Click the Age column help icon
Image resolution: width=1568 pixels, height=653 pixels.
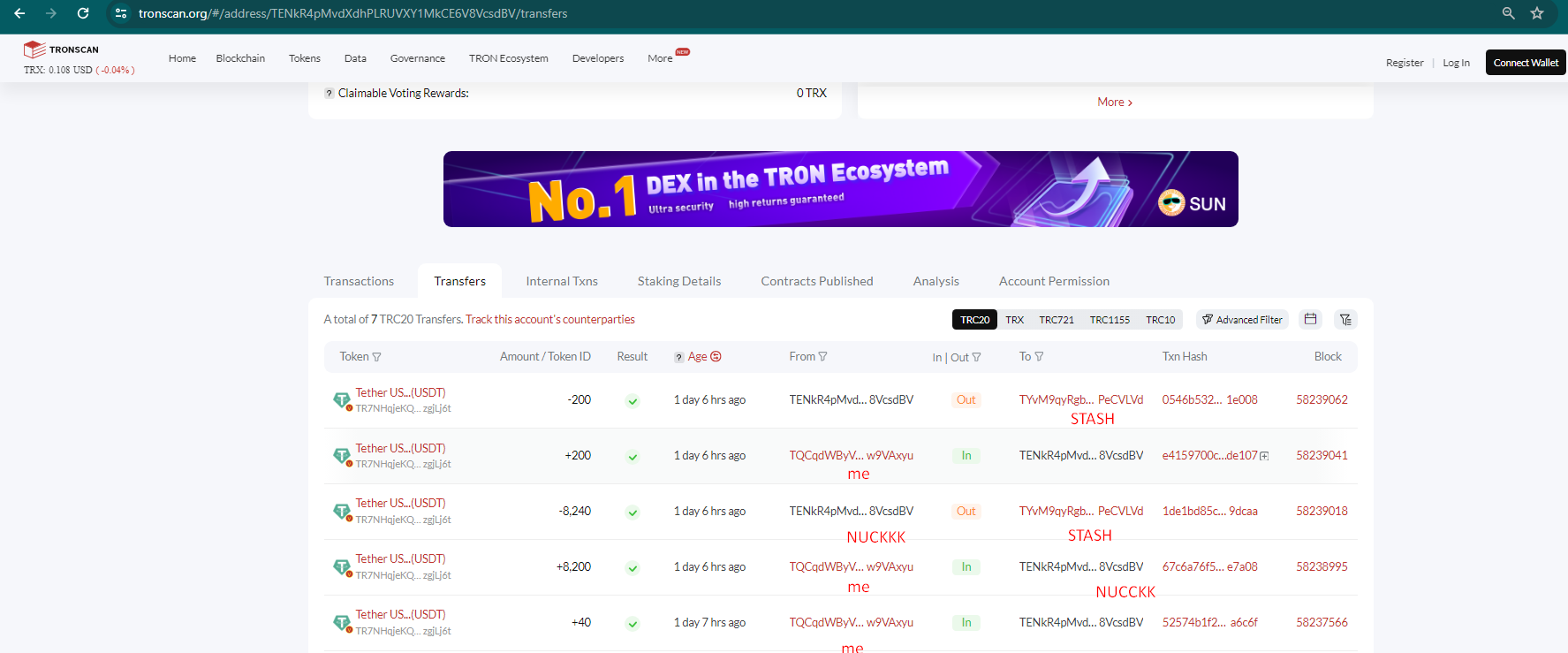coord(678,357)
